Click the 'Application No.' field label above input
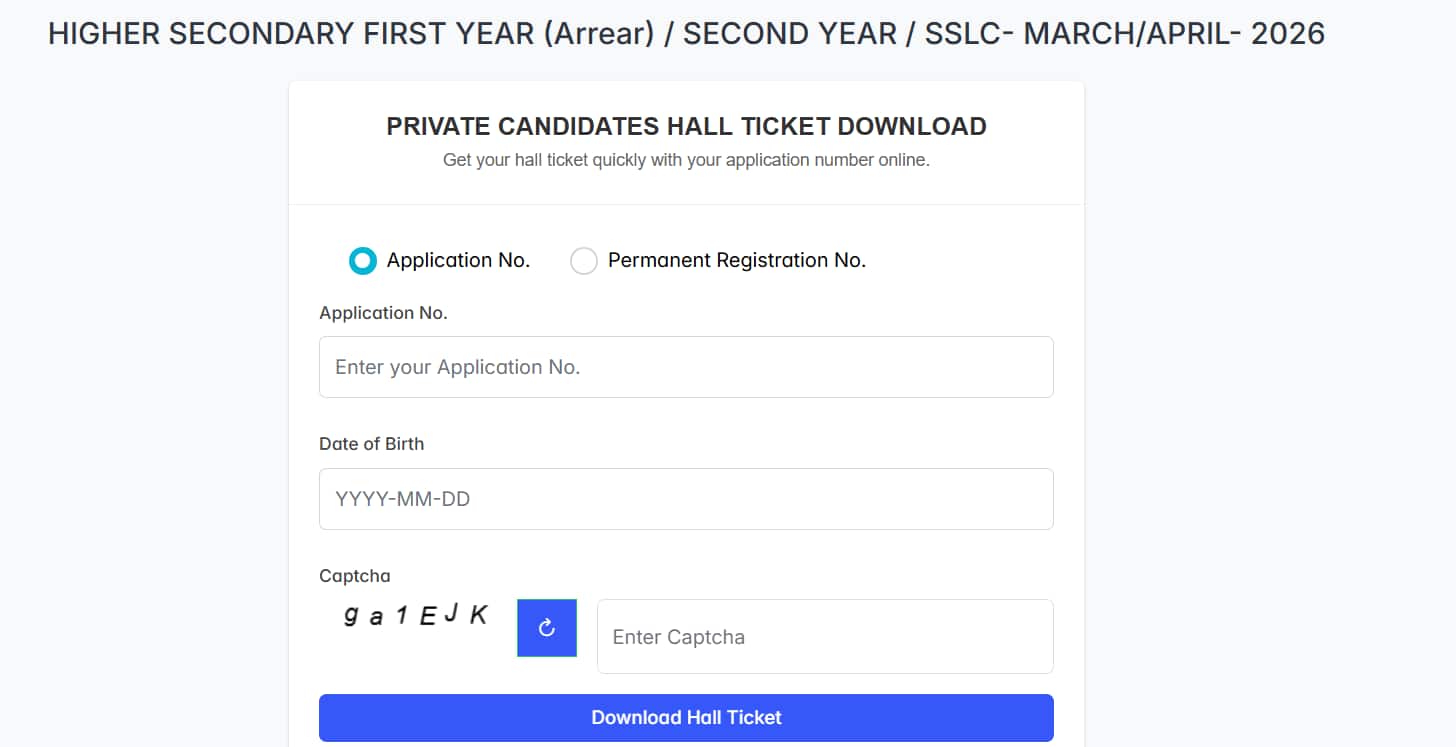This screenshot has height=747, width=1456. [383, 313]
